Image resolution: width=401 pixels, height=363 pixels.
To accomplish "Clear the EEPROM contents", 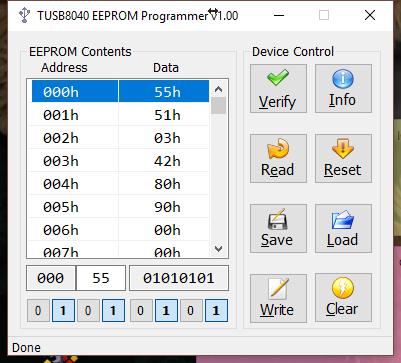I will [343, 298].
